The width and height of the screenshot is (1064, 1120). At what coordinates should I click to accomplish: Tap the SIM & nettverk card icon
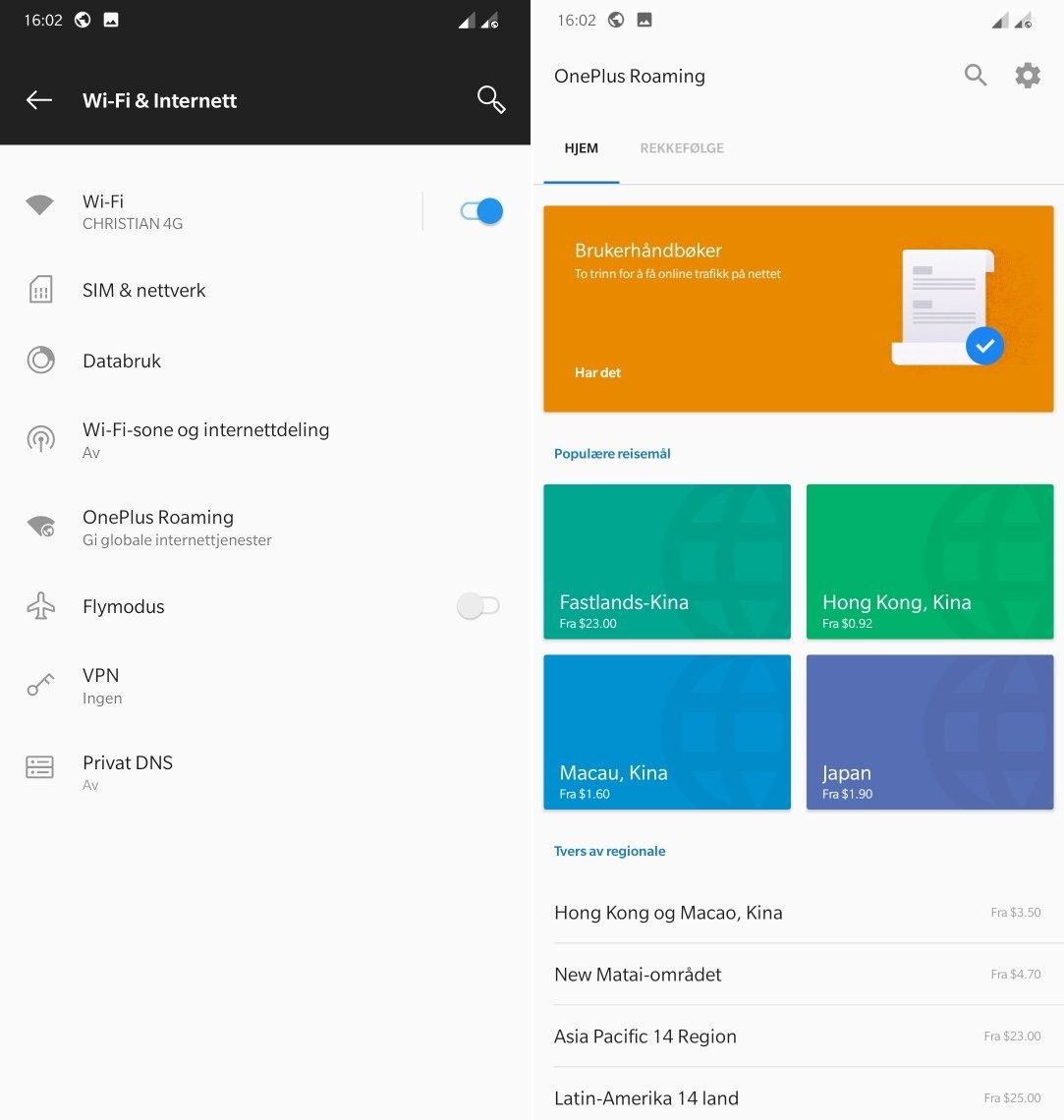click(40, 290)
